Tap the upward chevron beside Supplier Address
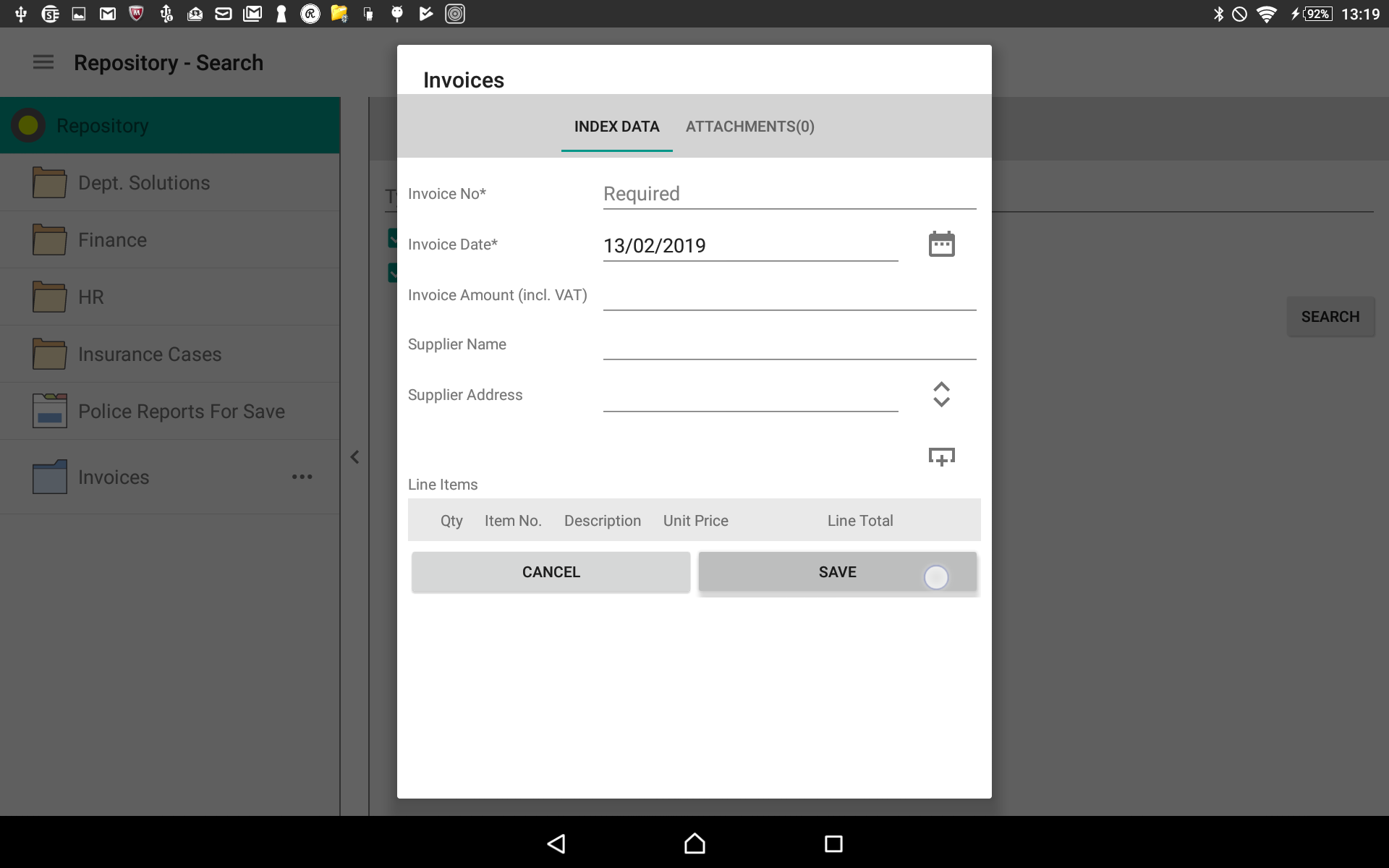Screen dimensions: 1389x868 pyautogui.click(x=940, y=384)
